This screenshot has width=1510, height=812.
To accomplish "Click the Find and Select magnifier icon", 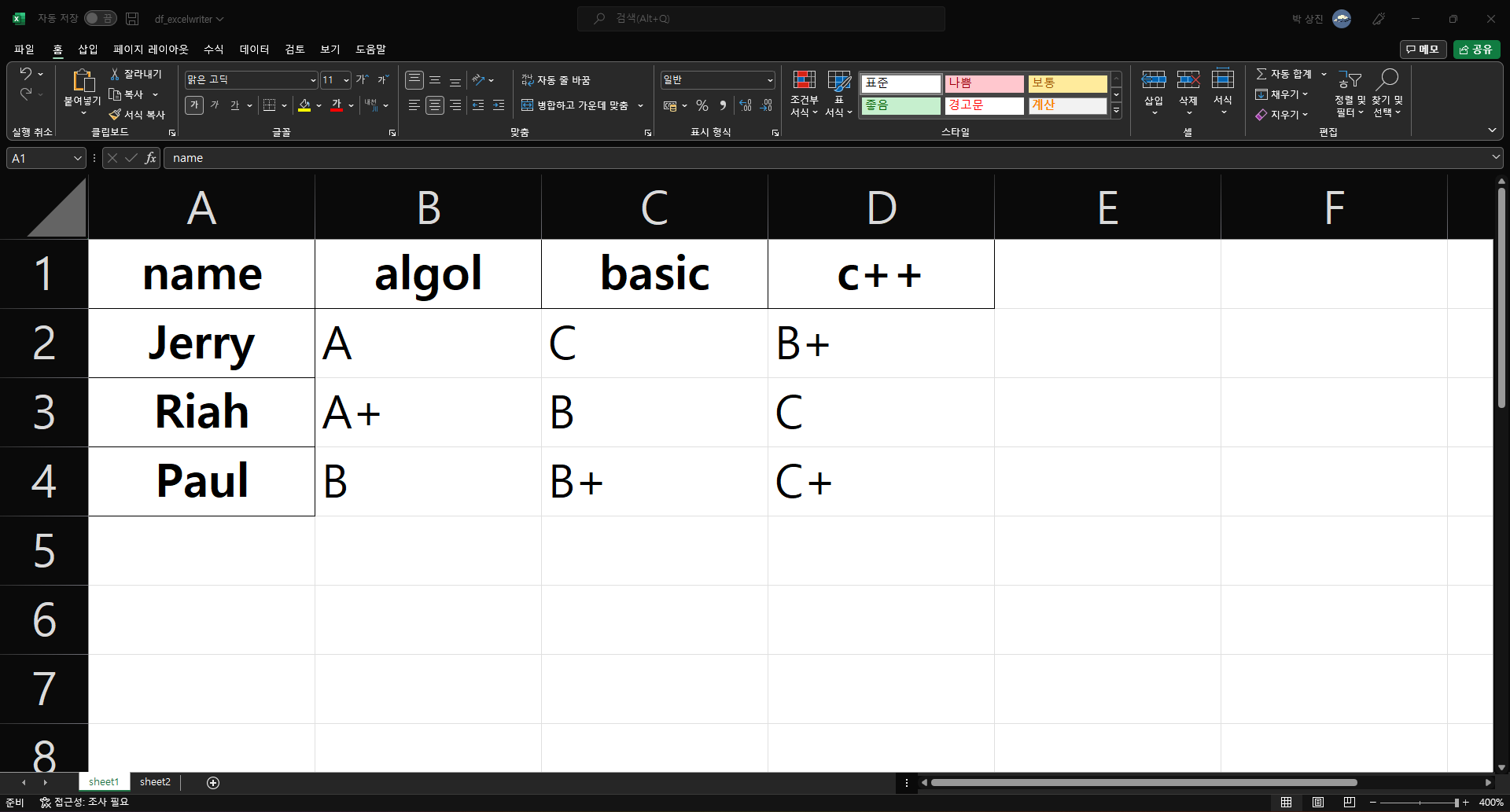I will click(x=1387, y=79).
